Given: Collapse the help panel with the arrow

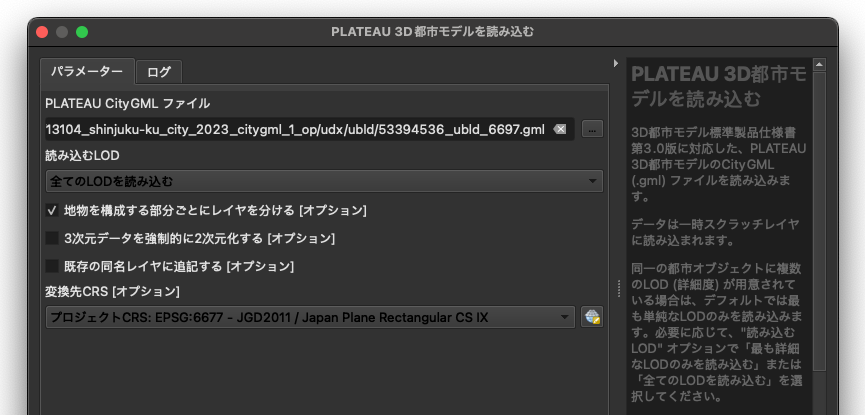Looking at the screenshot, I should (x=616, y=63).
